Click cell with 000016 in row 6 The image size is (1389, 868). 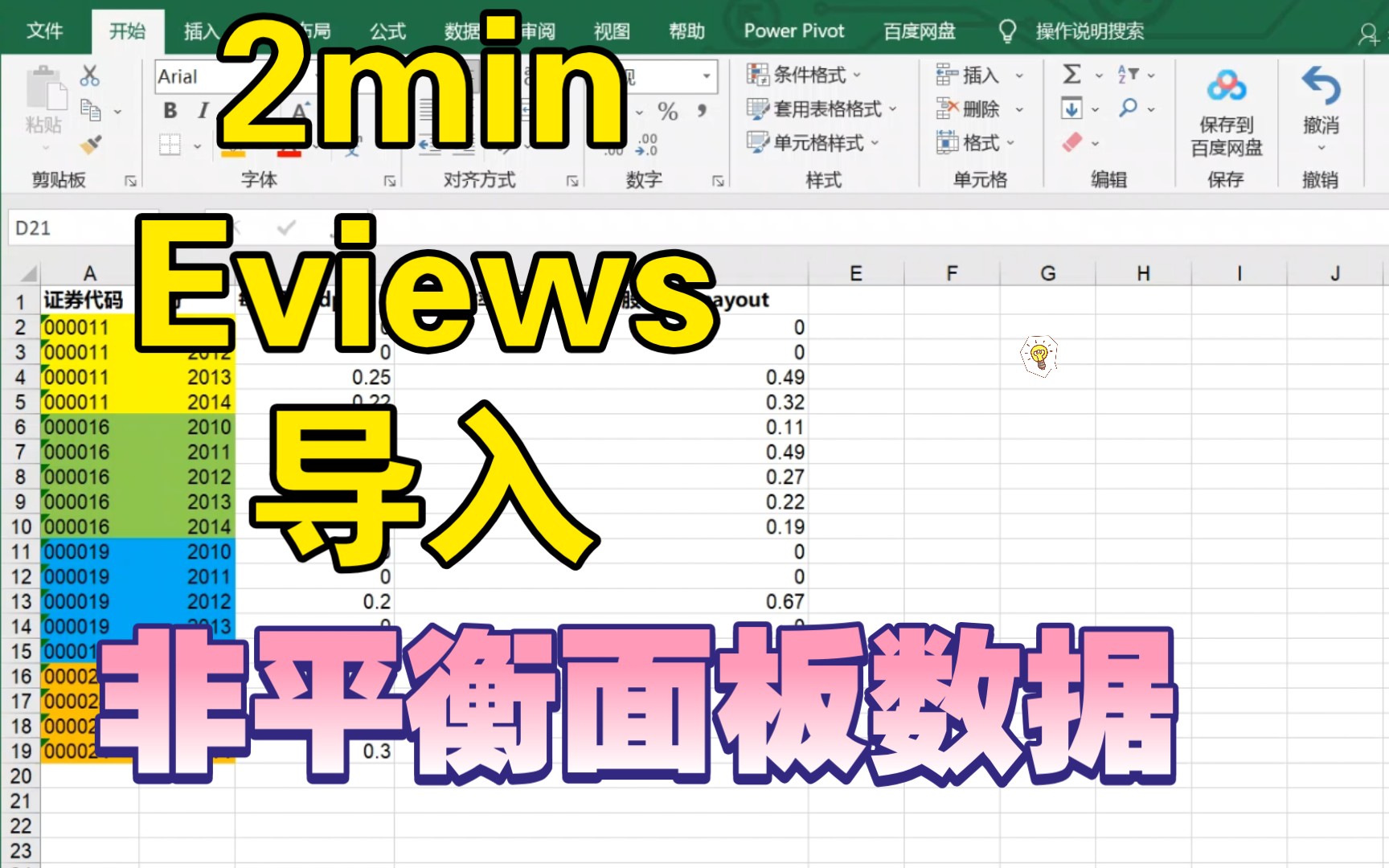(x=89, y=427)
